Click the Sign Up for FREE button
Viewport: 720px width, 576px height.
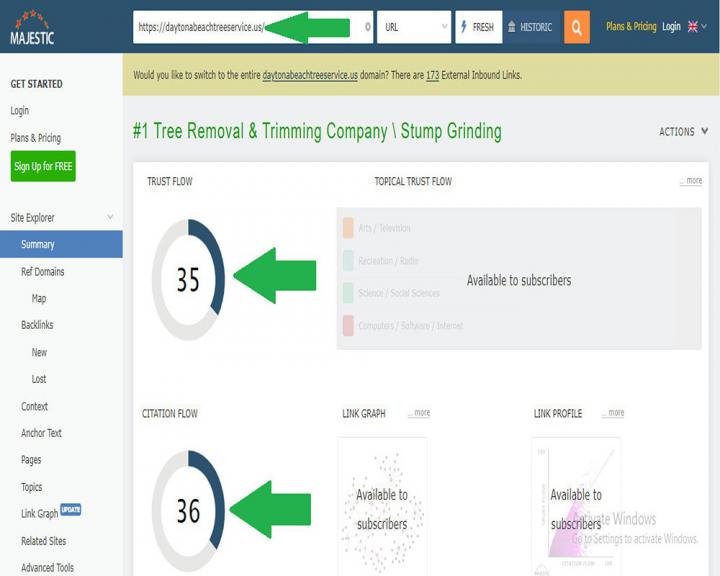(x=43, y=166)
